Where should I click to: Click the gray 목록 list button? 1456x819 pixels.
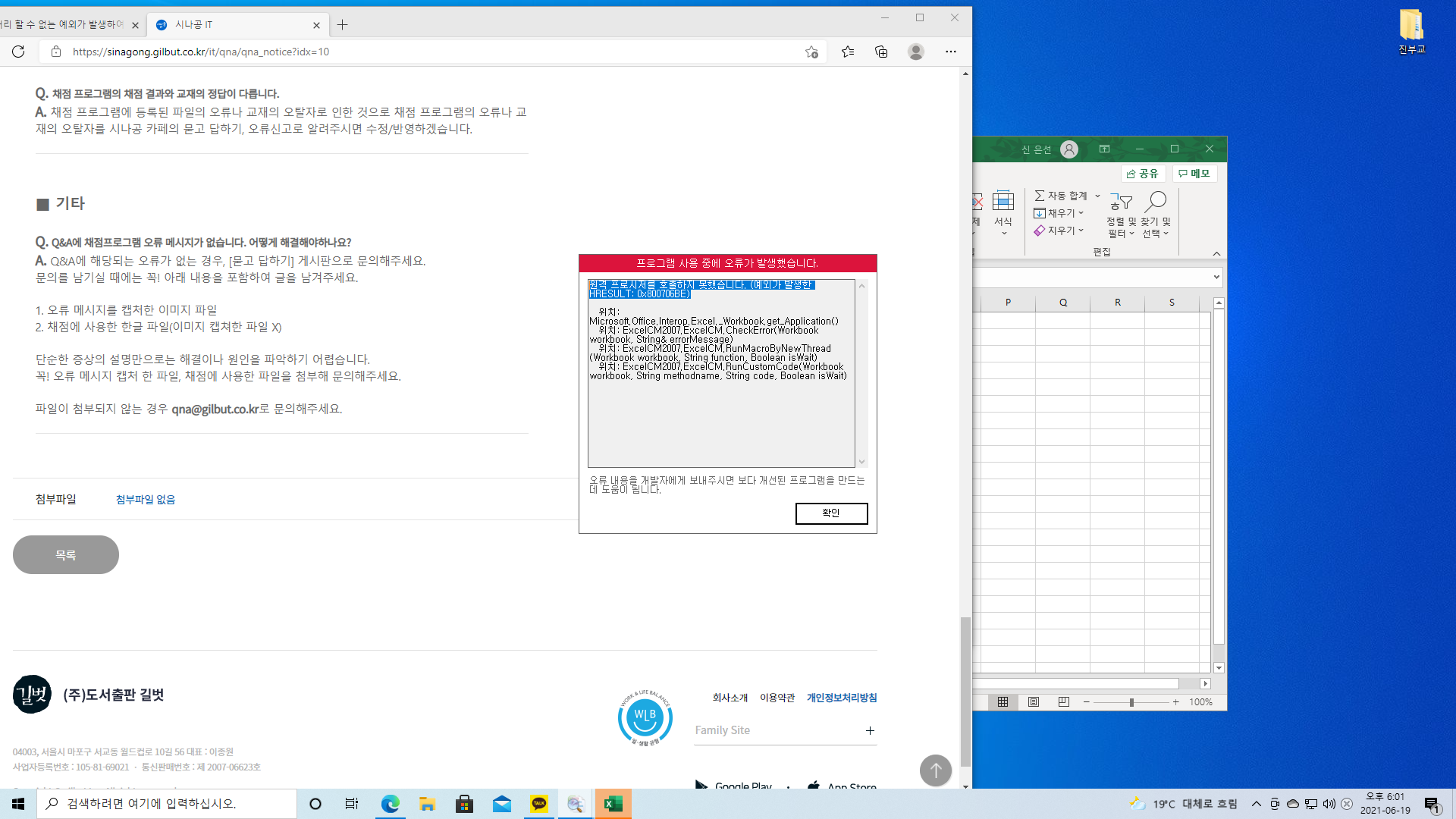click(66, 555)
